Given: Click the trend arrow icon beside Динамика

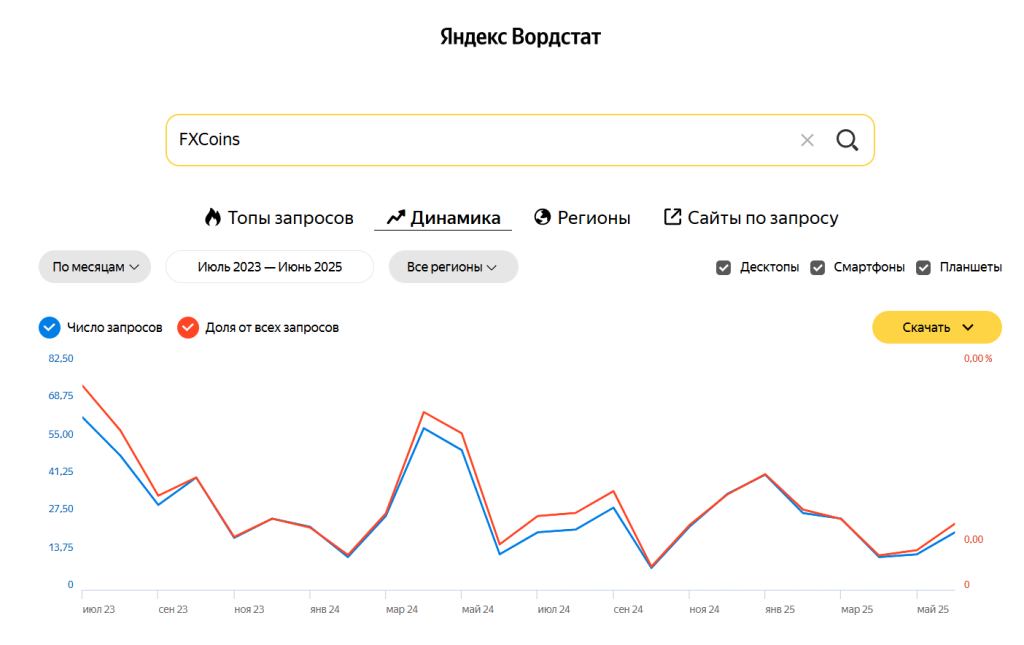Looking at the screenshot, I should [x=395, y=217].
